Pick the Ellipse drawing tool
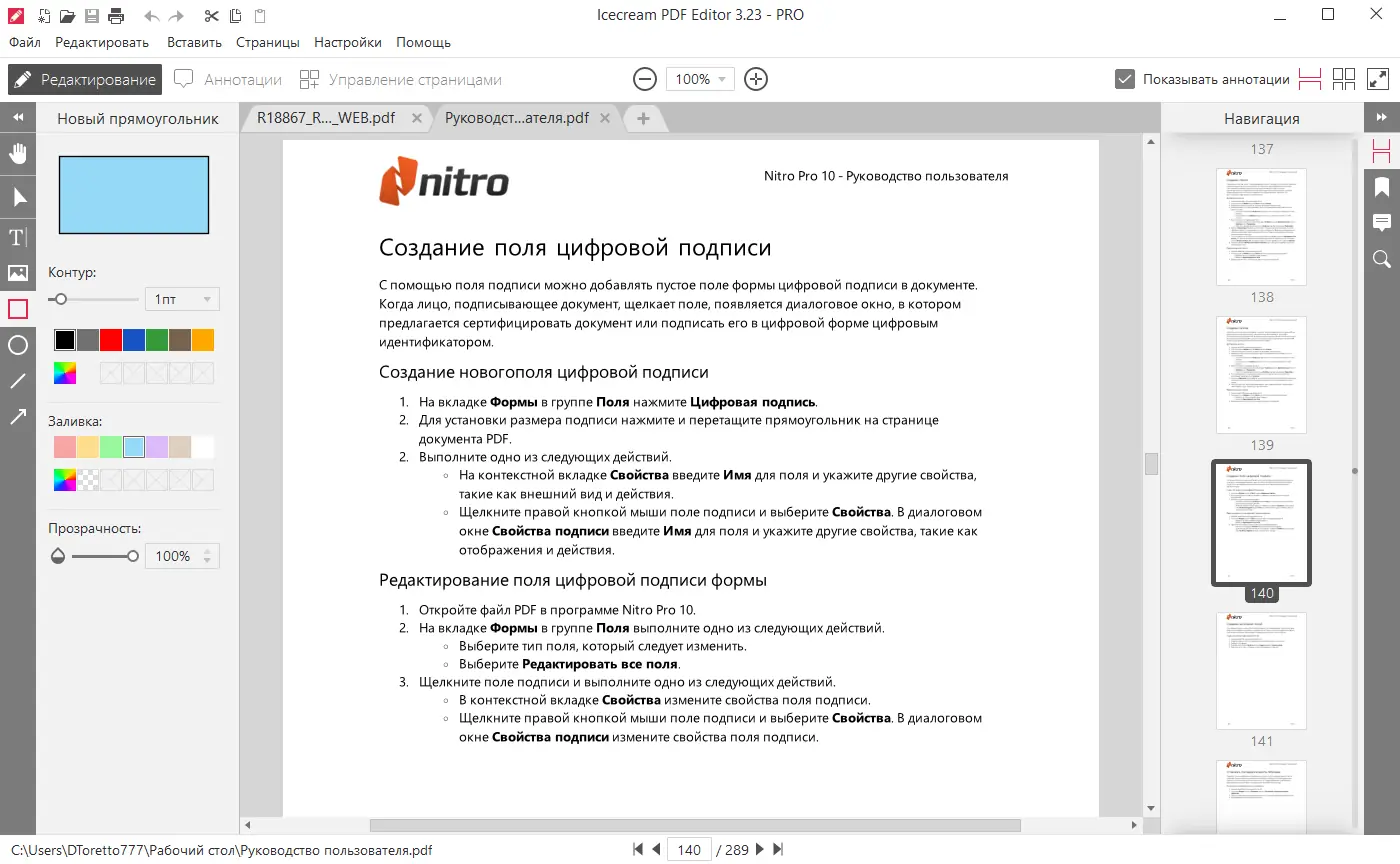The height and width of the screenshot is (864, 1400). click(x=17, y=345)
